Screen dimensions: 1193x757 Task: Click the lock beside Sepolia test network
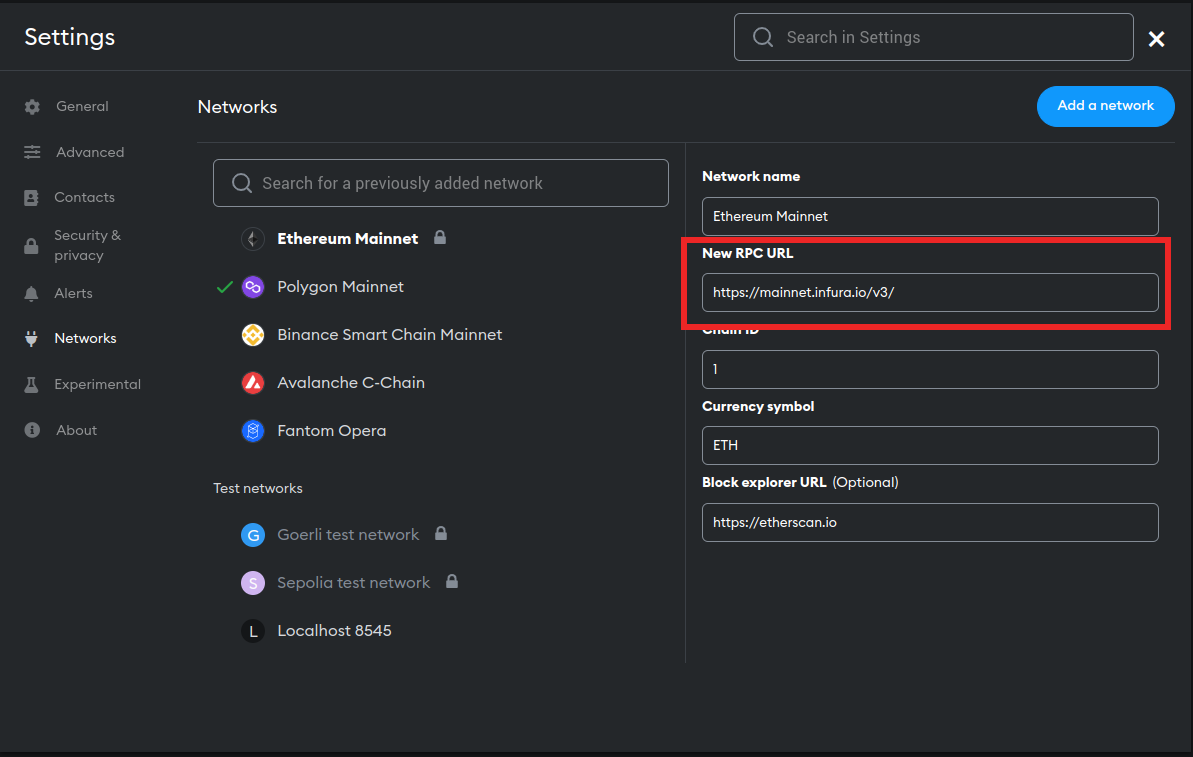pos(450,581)
